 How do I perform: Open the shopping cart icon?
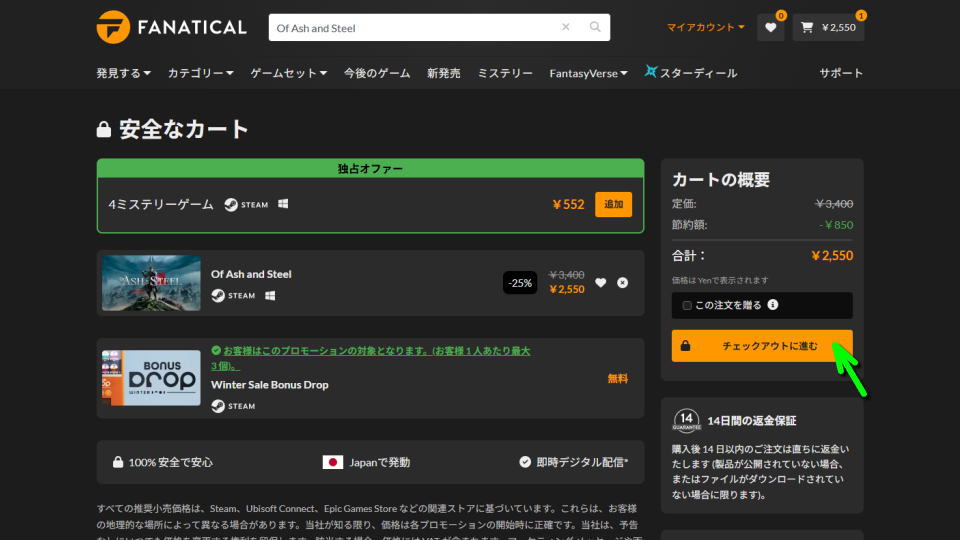pyautogui.click(x=807, y=28)
